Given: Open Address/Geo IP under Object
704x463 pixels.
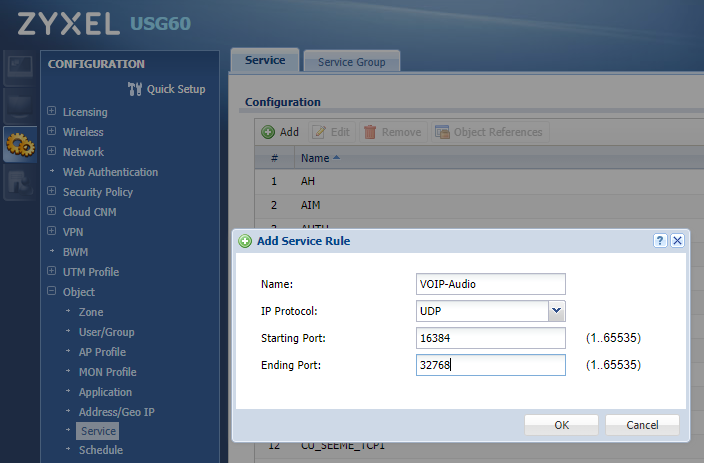Looking at the screenshot, I should tap(116, 412).
